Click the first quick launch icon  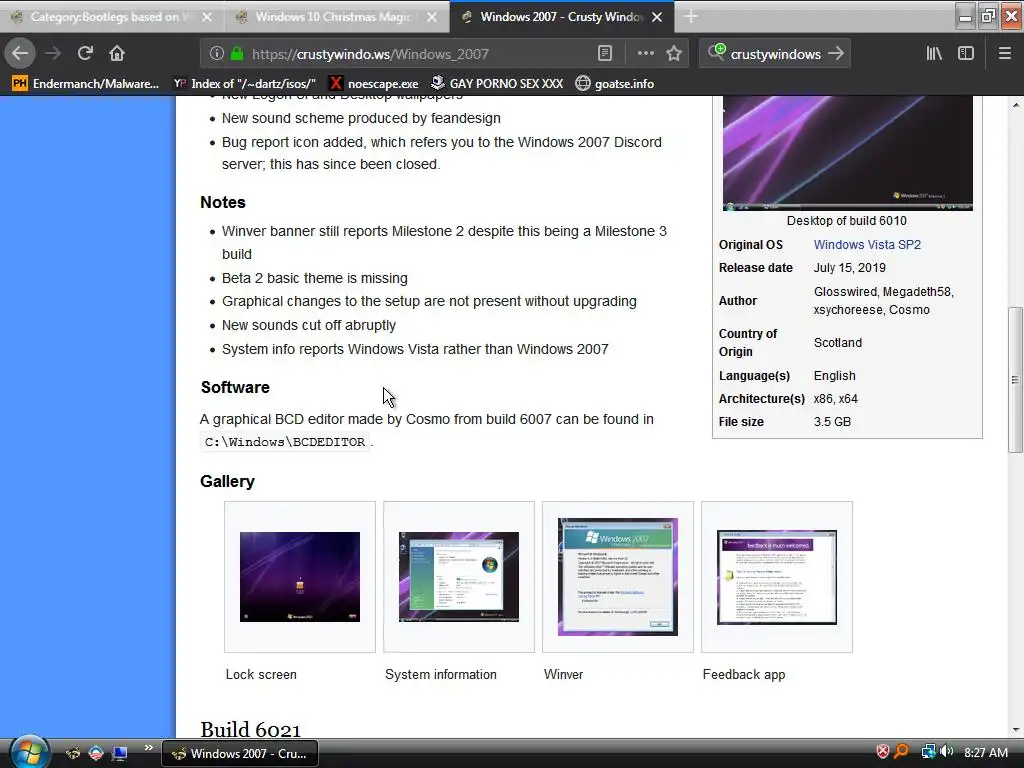point(72,753)
